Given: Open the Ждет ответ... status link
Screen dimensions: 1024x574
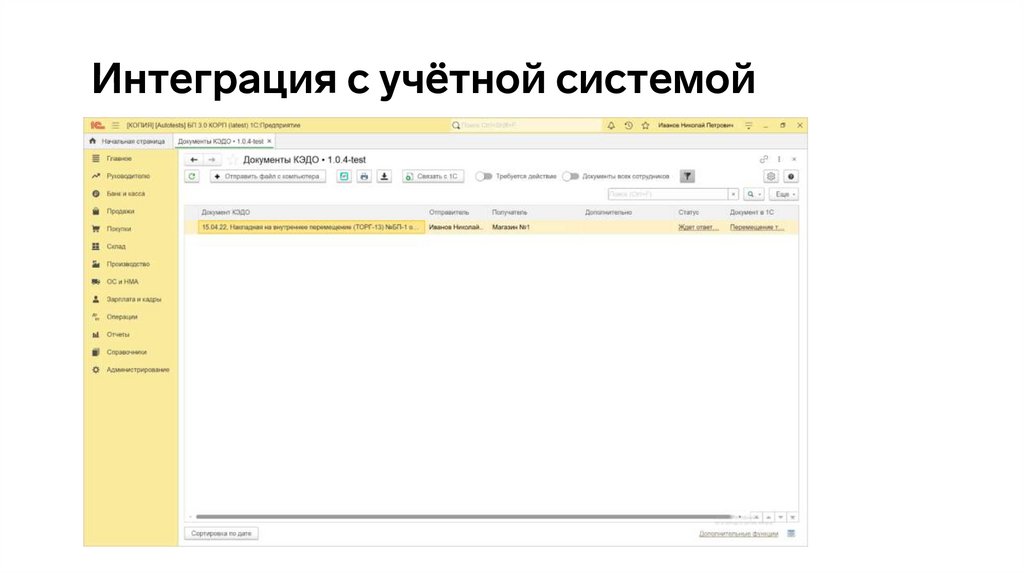Looking at the screenshot, I should tap(698, 227).
